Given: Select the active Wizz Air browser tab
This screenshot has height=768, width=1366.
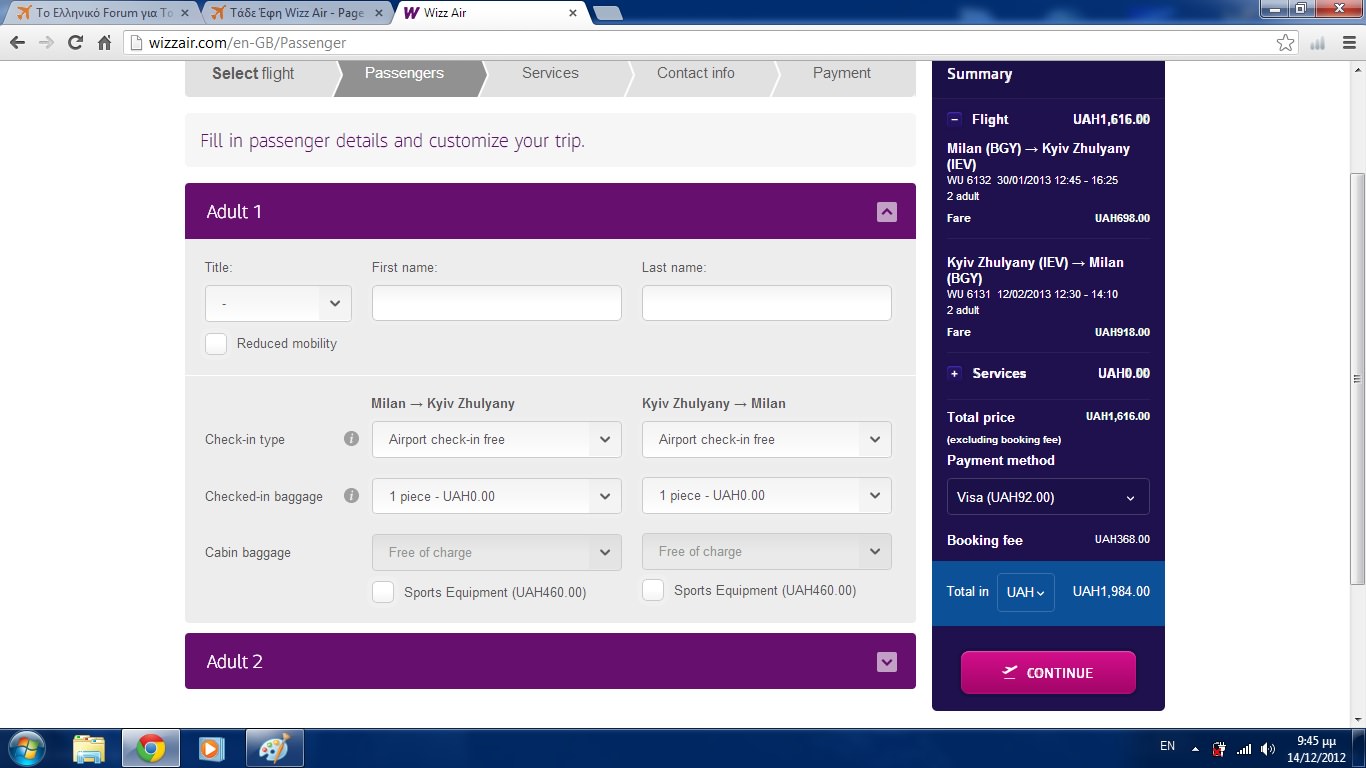Looking at the screenshot, I should coord(490,14).
